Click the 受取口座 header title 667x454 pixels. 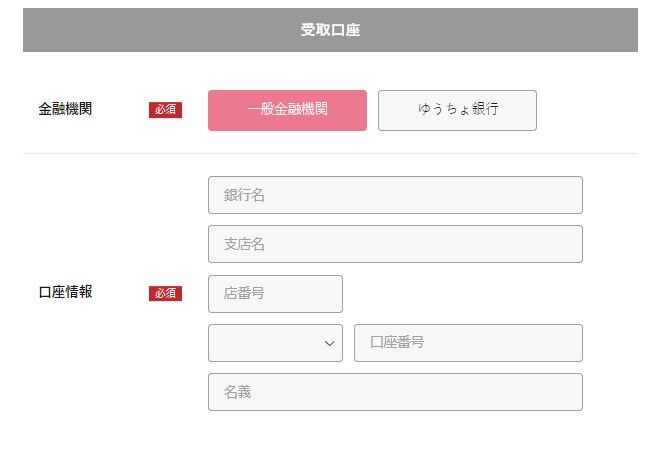pyautogui.click(x=330, y=30)
